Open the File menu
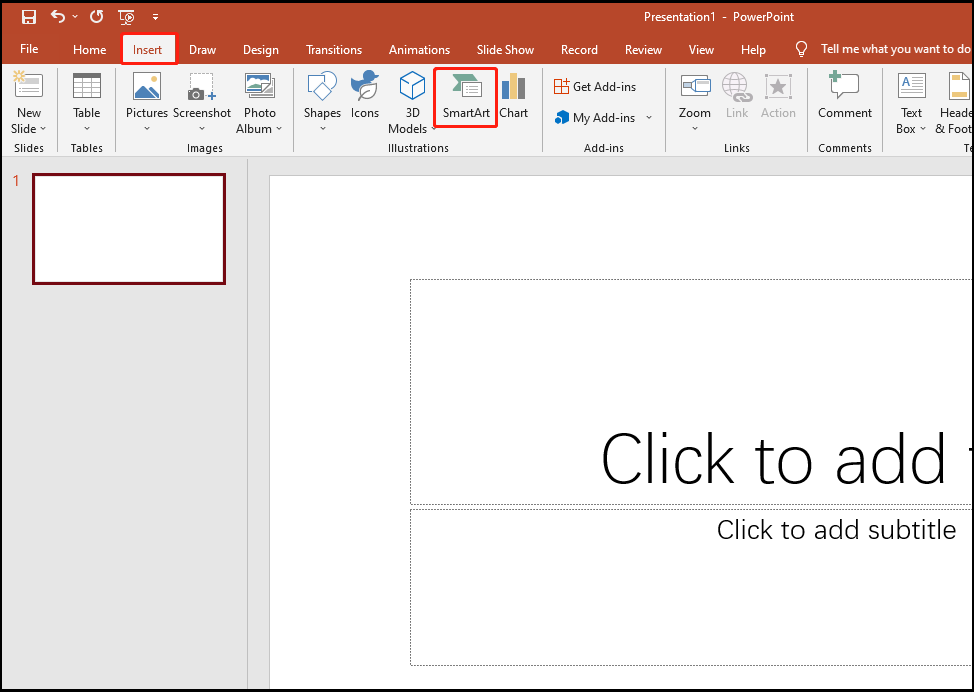The height and width of the screenshot is (692, 974). click(29, 50)
